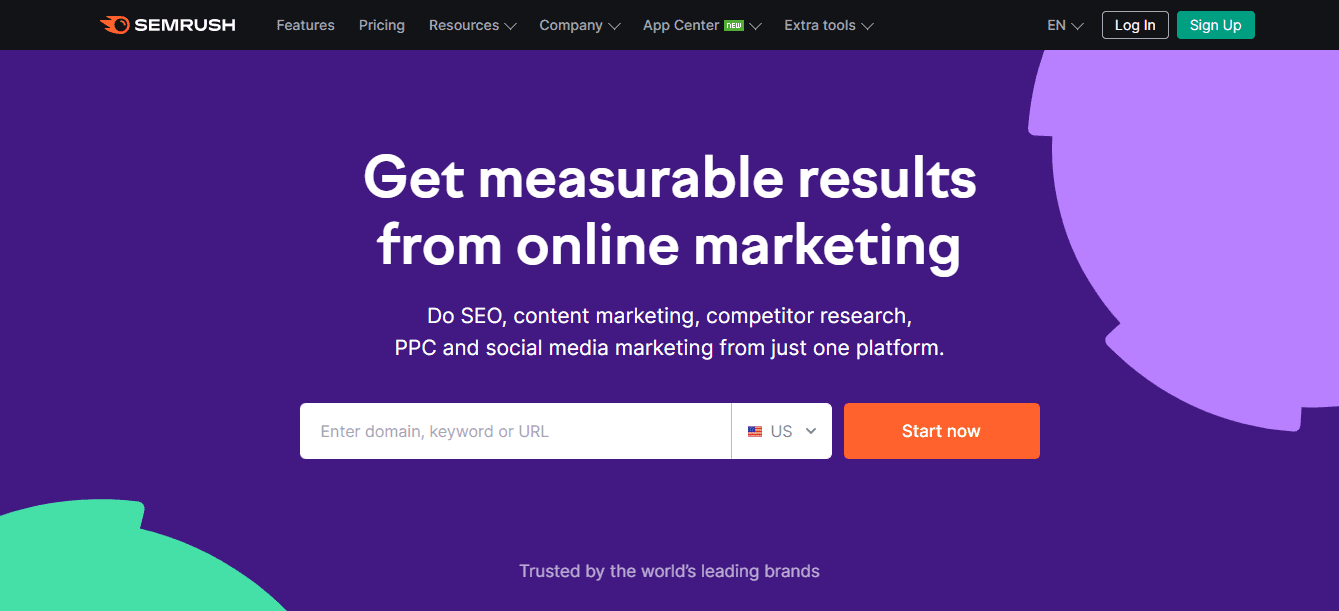This screenshot has width=1339, height=611.
Task: Click the US flag icon
Action: coord(755,432)
